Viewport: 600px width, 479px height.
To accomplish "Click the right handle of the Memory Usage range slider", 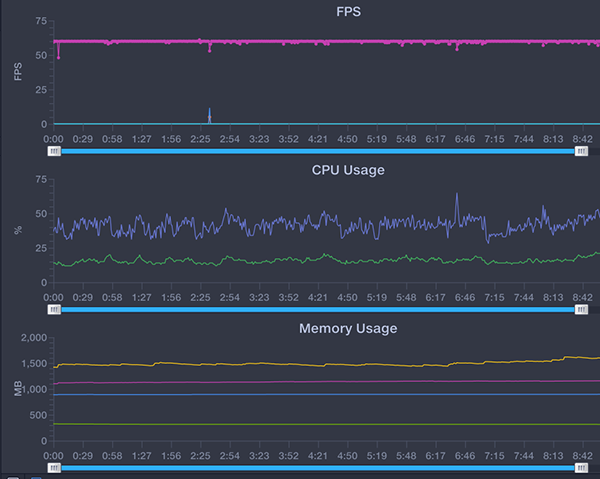I will [x=581, y=467].
